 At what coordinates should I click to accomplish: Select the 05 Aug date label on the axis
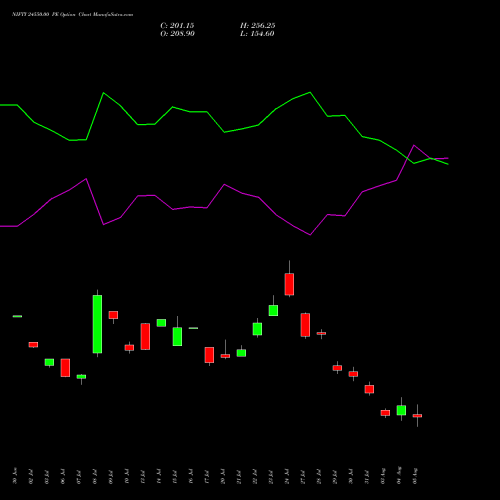[x=415, y=476]
